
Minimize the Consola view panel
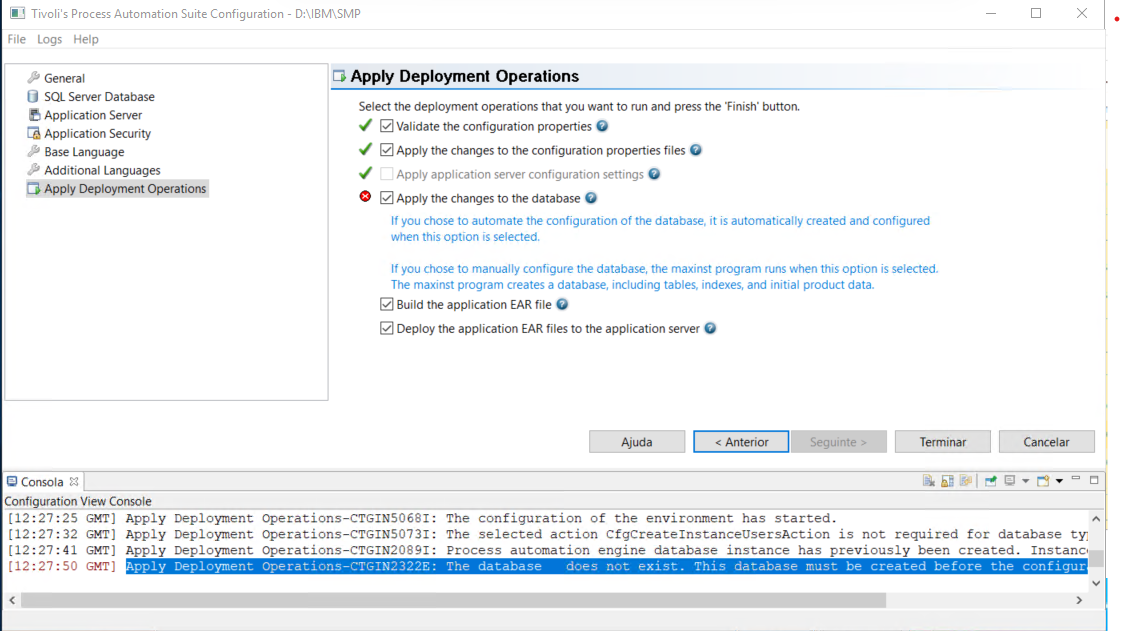pyautogui.click(x=1076, y=478)
